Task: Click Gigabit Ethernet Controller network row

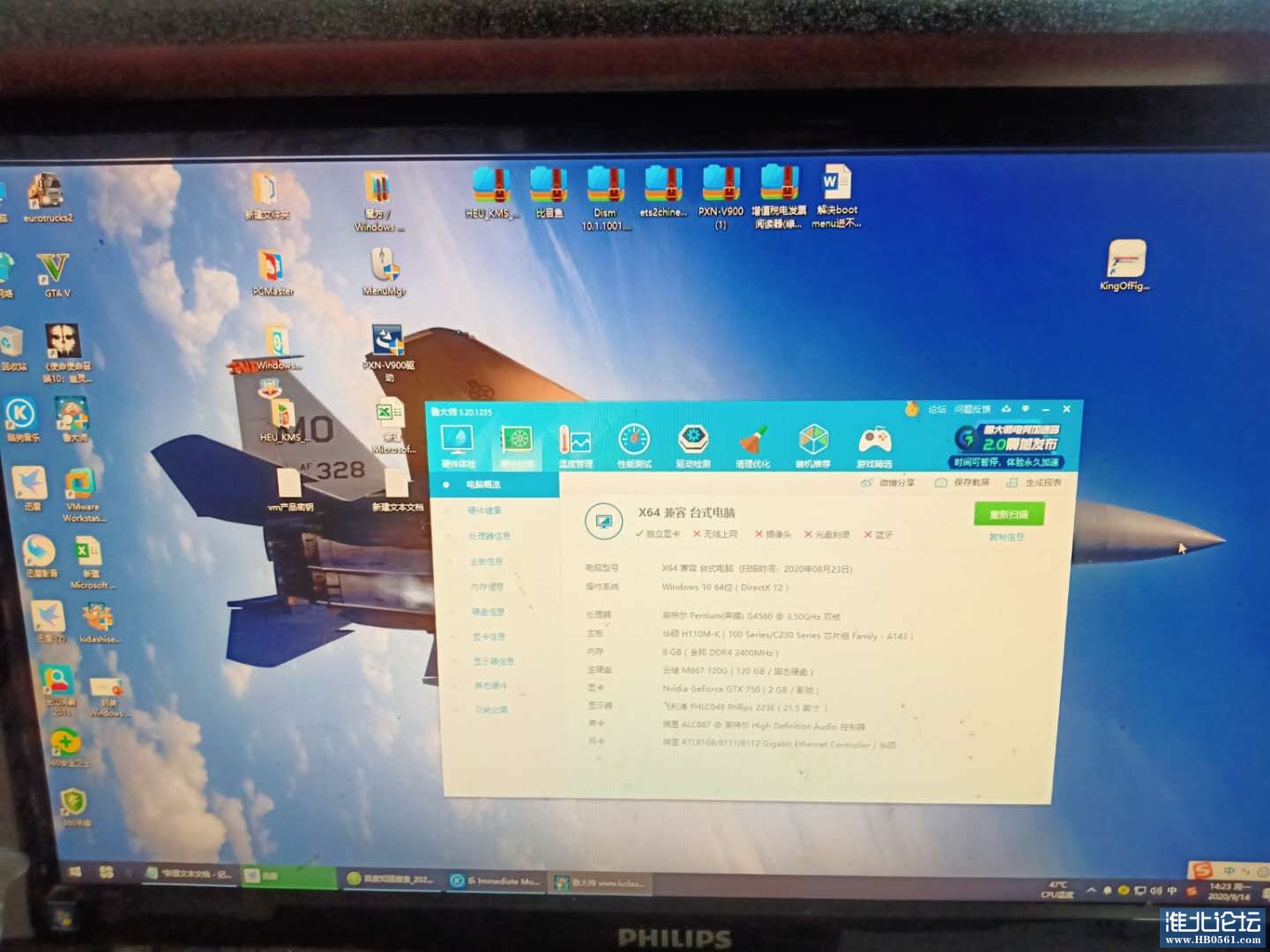Action: point(779,745)
